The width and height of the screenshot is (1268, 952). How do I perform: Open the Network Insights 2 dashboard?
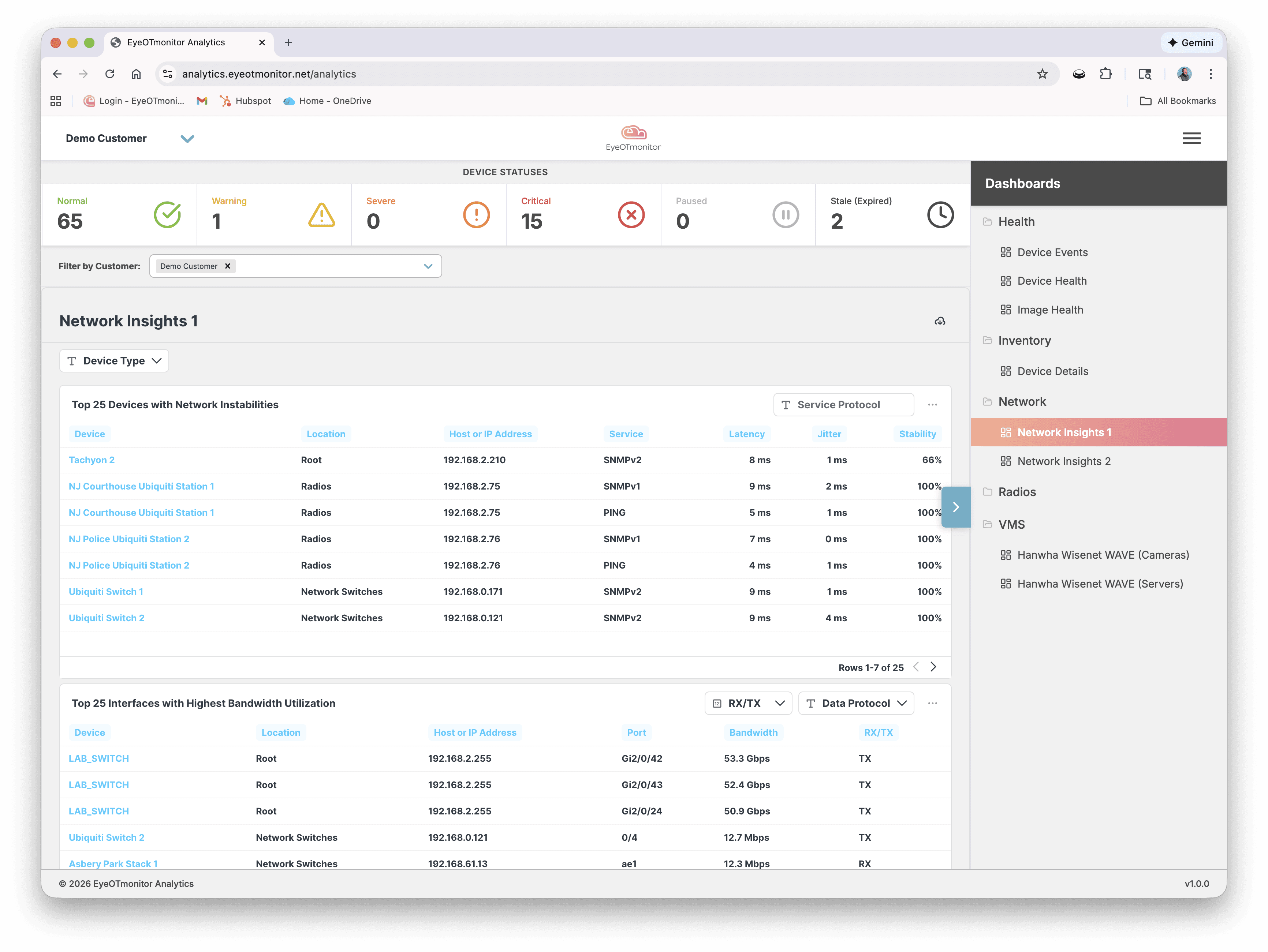[x=1063, y=461]
